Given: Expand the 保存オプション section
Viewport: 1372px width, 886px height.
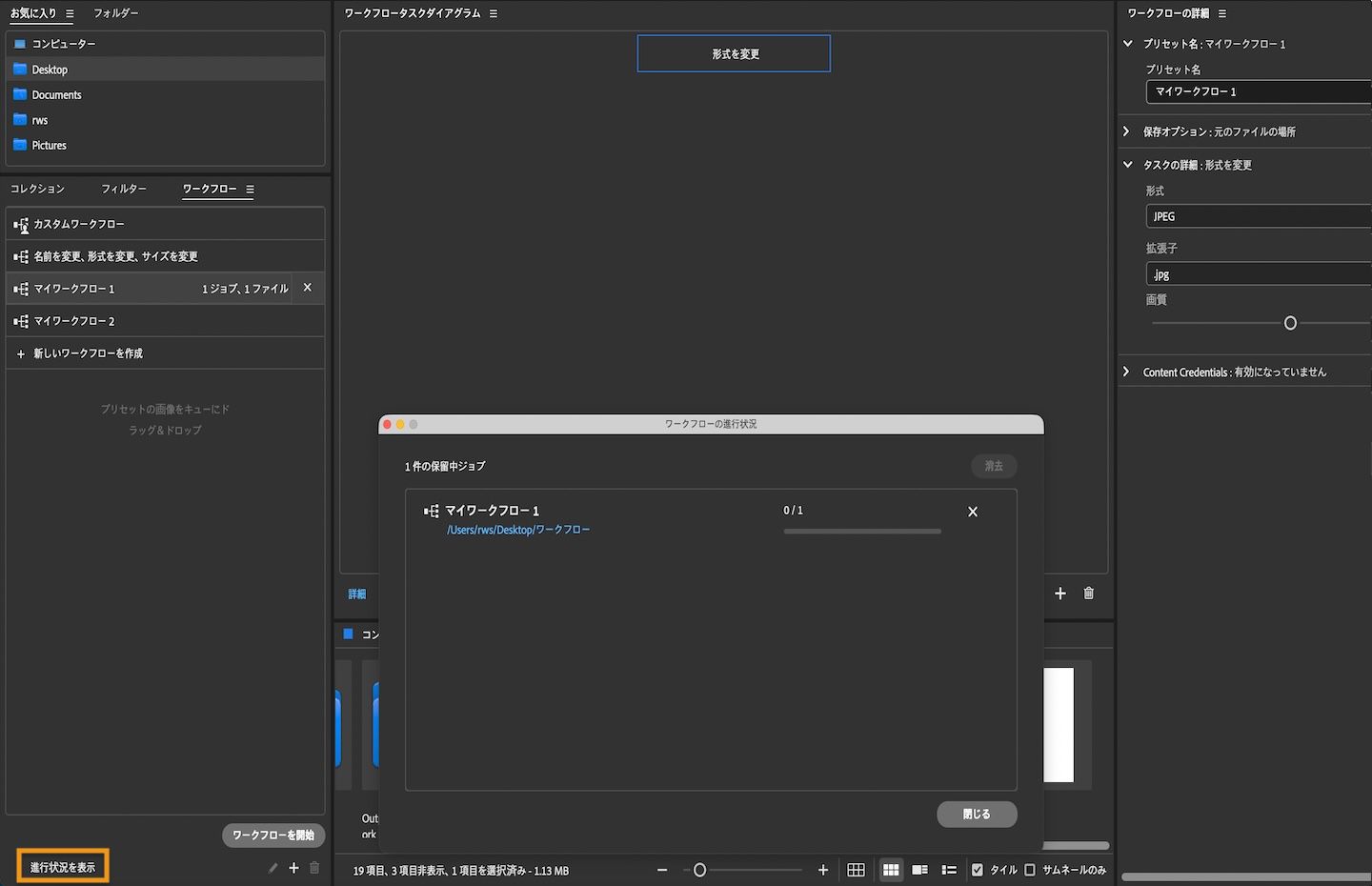Looking at the screenshot, I should (x=1126, y=131).
